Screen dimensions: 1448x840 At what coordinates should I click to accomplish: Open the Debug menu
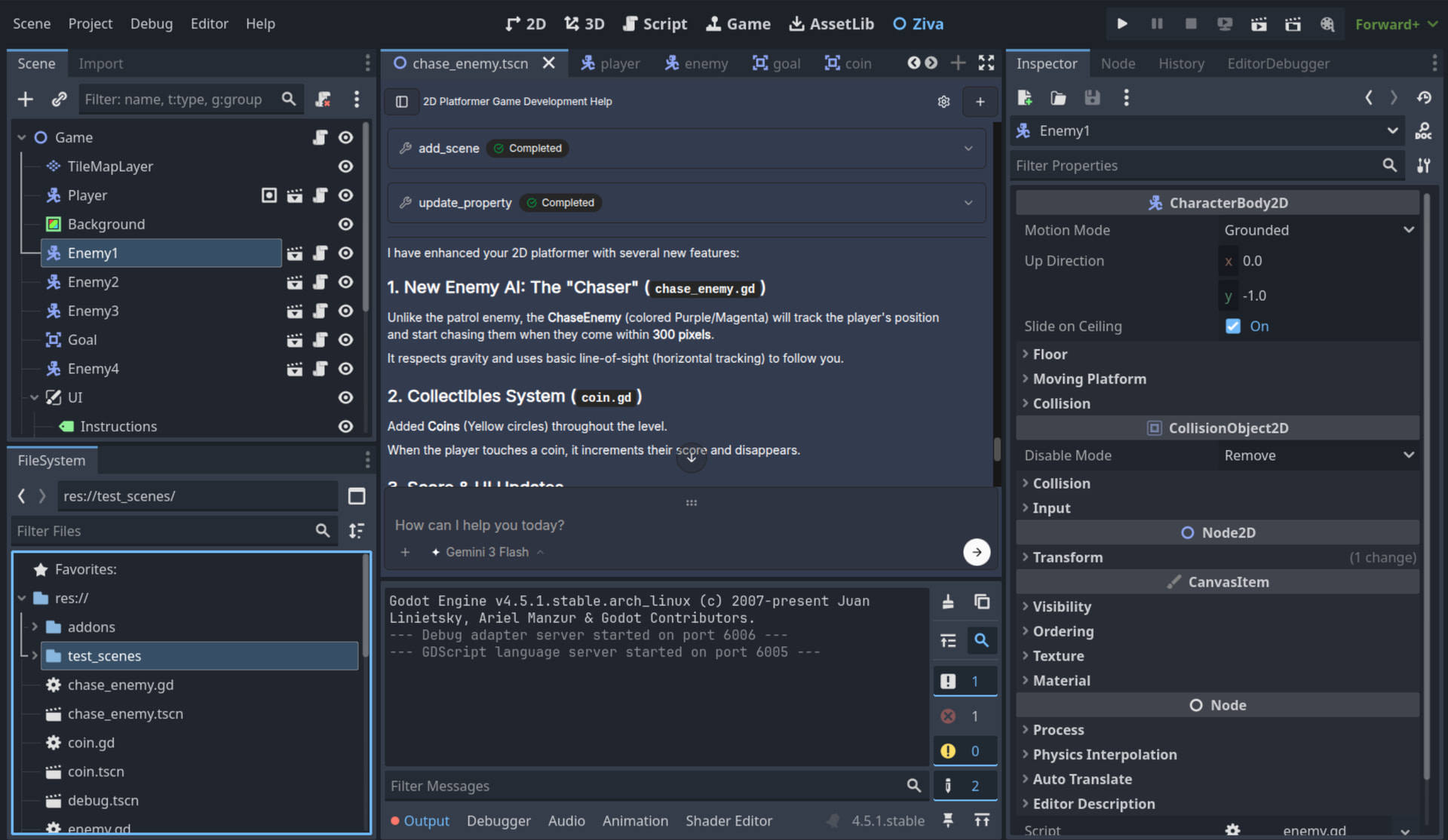tap(151, 23)
